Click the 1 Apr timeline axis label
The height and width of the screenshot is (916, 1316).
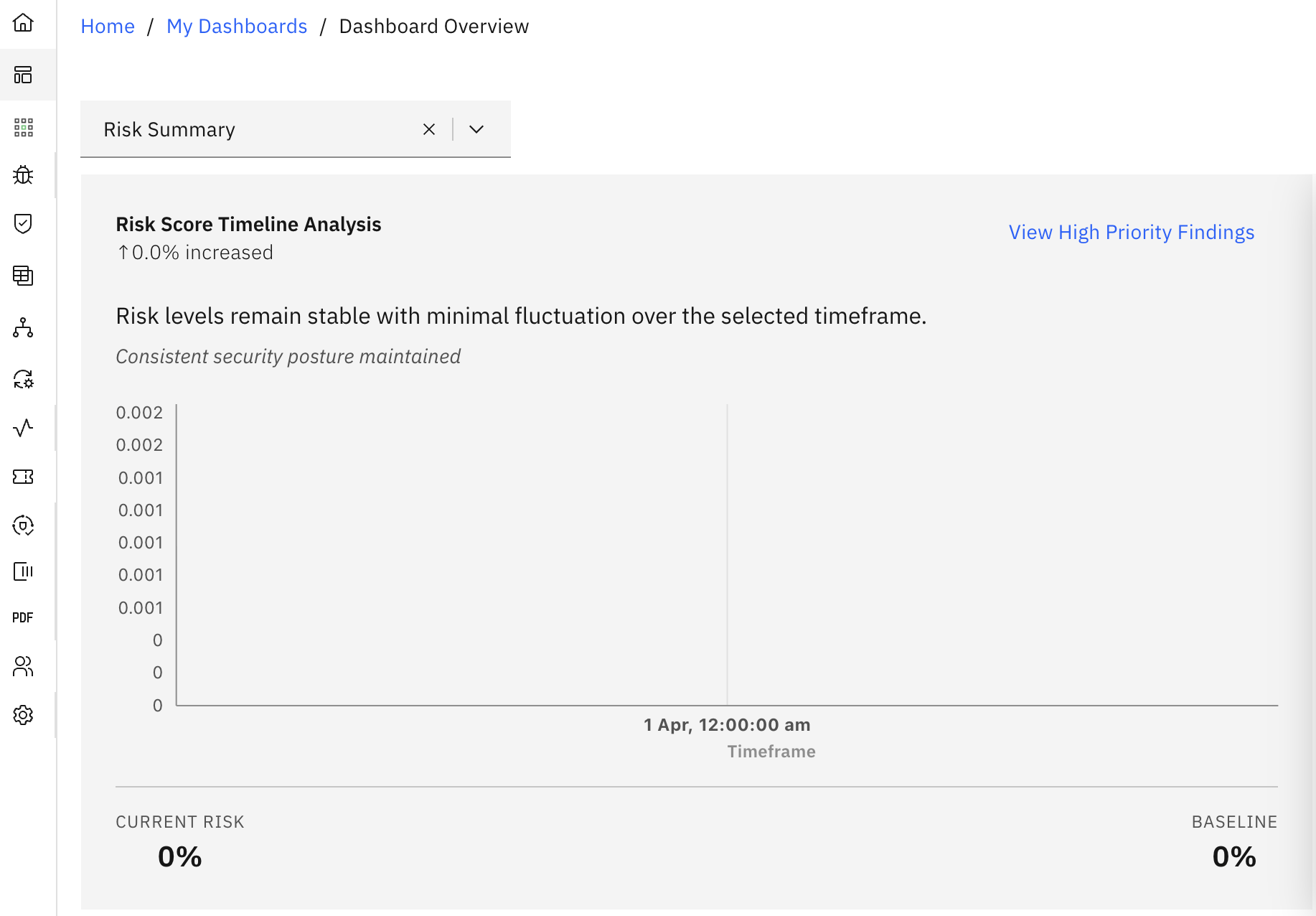tap(727, 725)
